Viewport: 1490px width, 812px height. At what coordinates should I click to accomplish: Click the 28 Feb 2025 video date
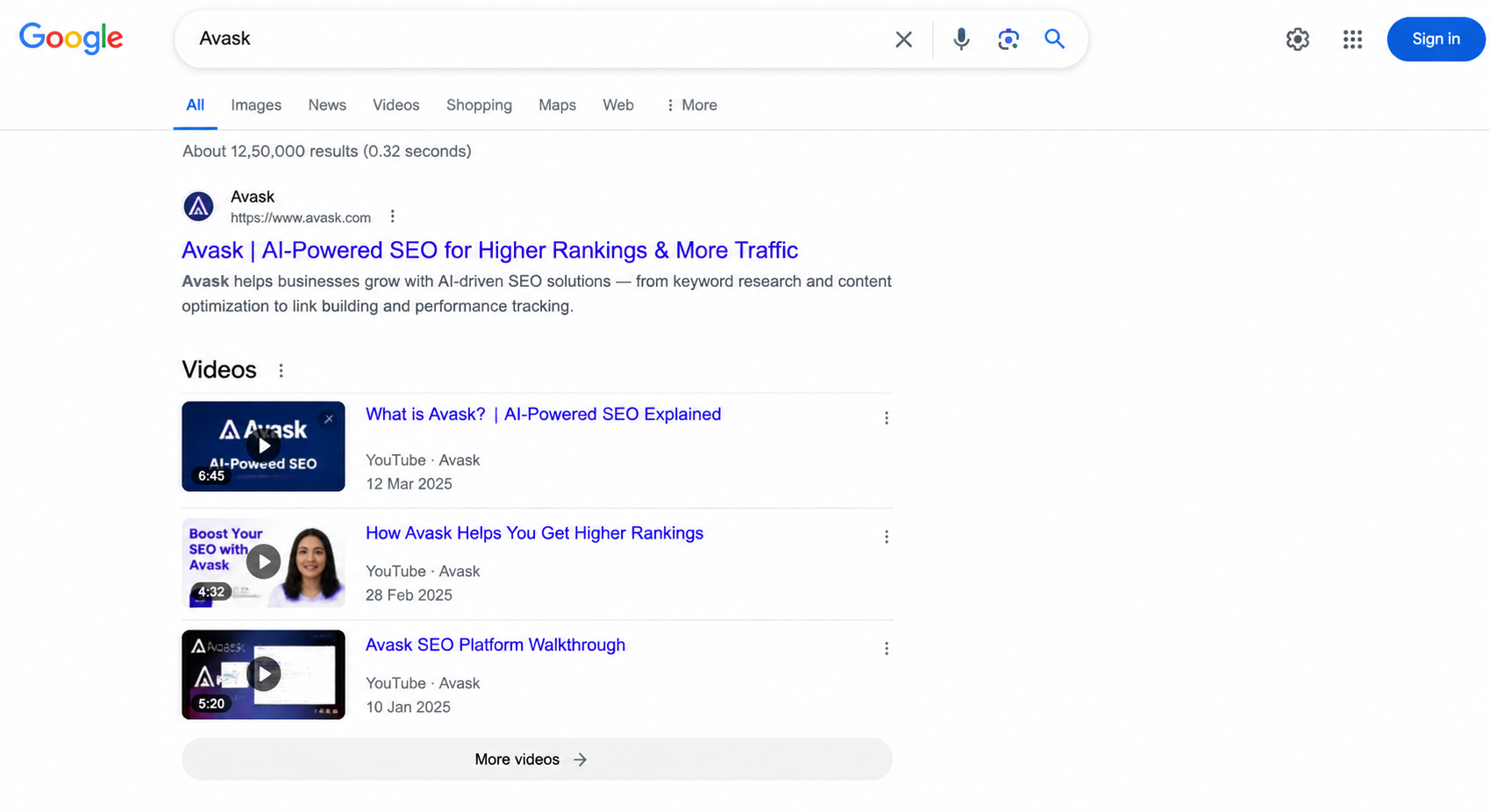409,595
